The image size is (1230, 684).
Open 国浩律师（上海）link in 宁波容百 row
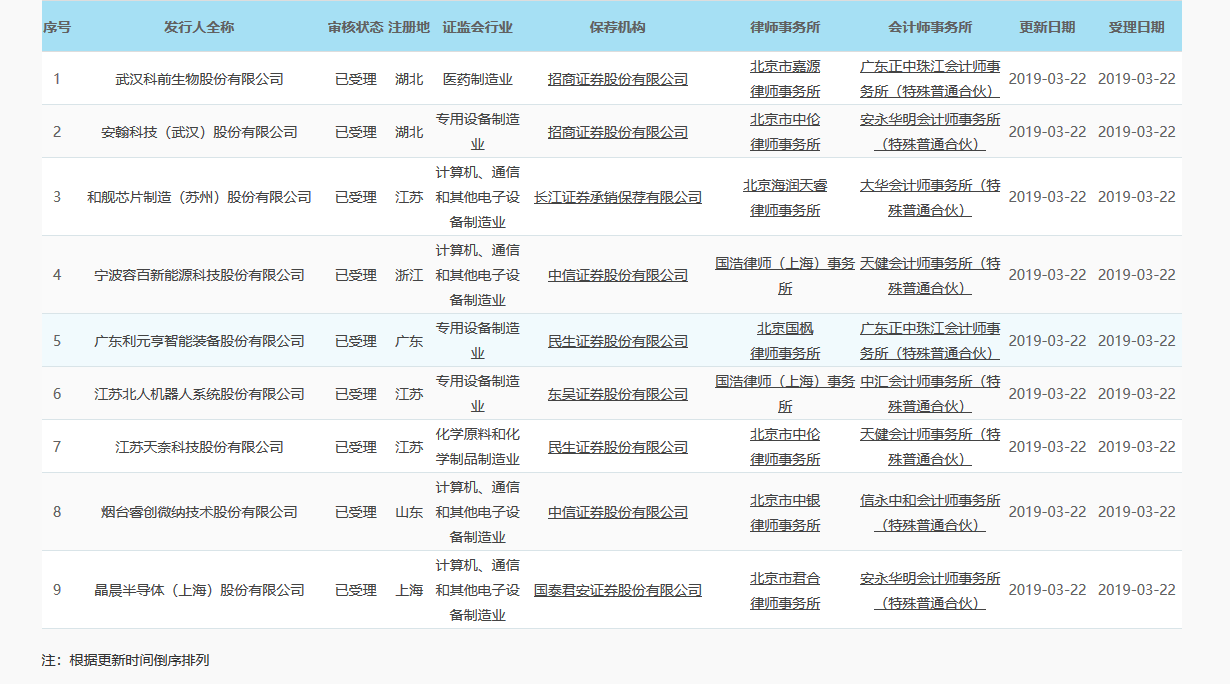tap(785, 275)
